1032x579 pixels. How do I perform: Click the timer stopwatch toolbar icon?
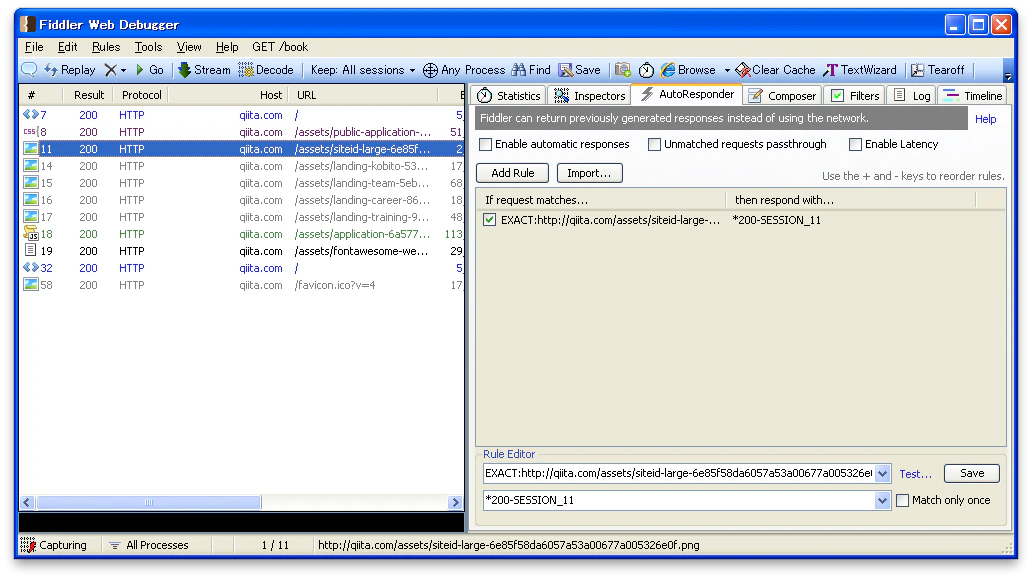point(646,70)
